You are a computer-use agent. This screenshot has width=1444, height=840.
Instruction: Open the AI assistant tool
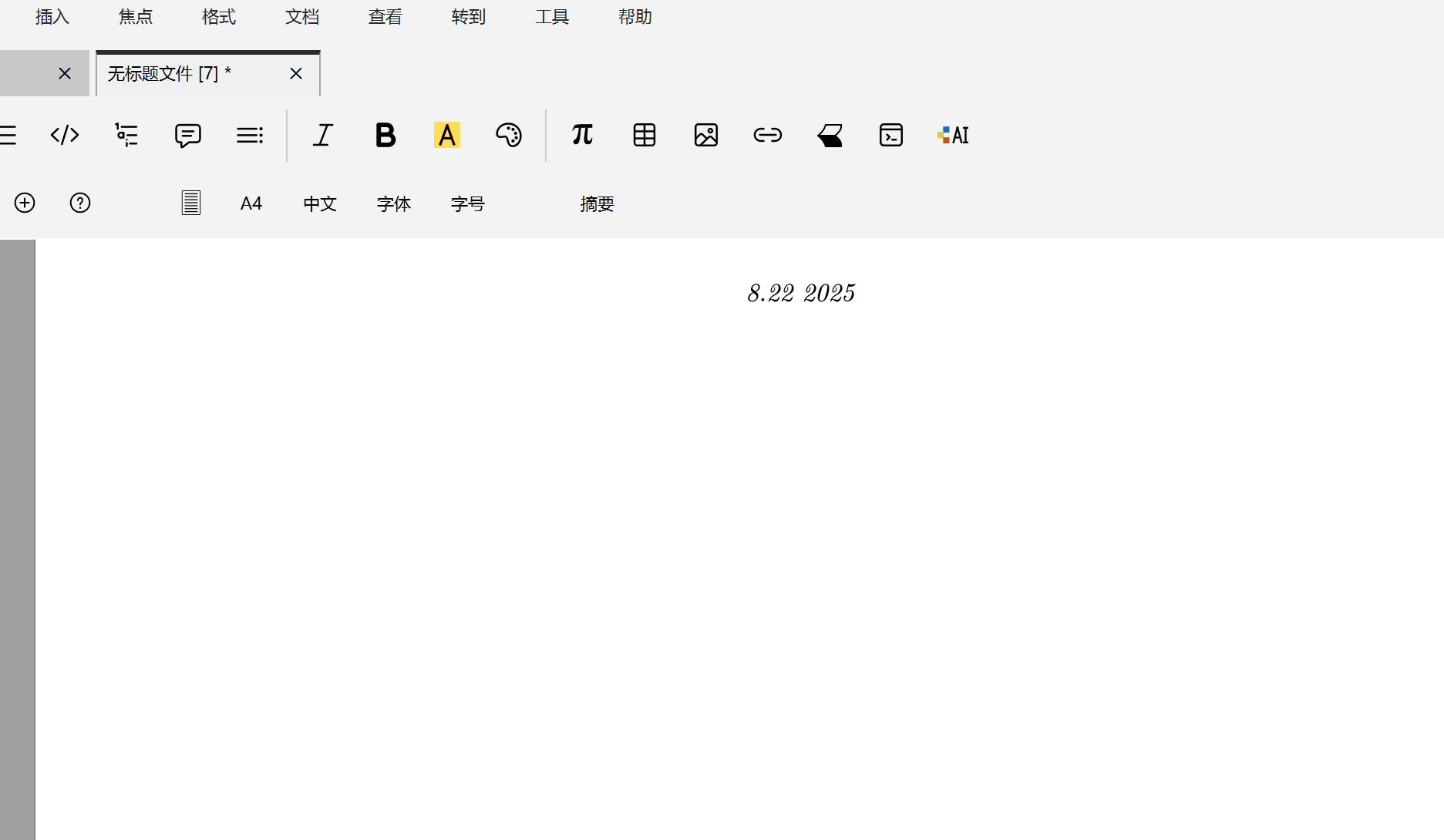953,135
